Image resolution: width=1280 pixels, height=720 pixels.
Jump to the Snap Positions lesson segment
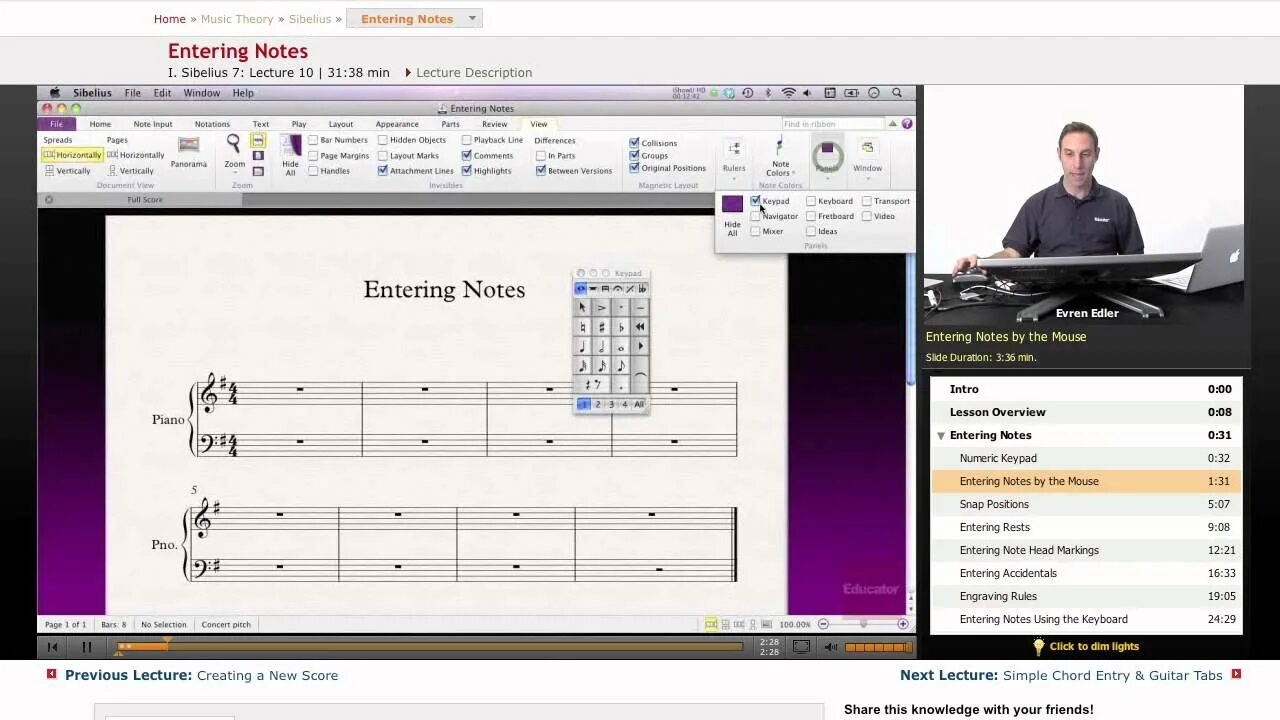pyautogui.click(x=1086, y=504)
